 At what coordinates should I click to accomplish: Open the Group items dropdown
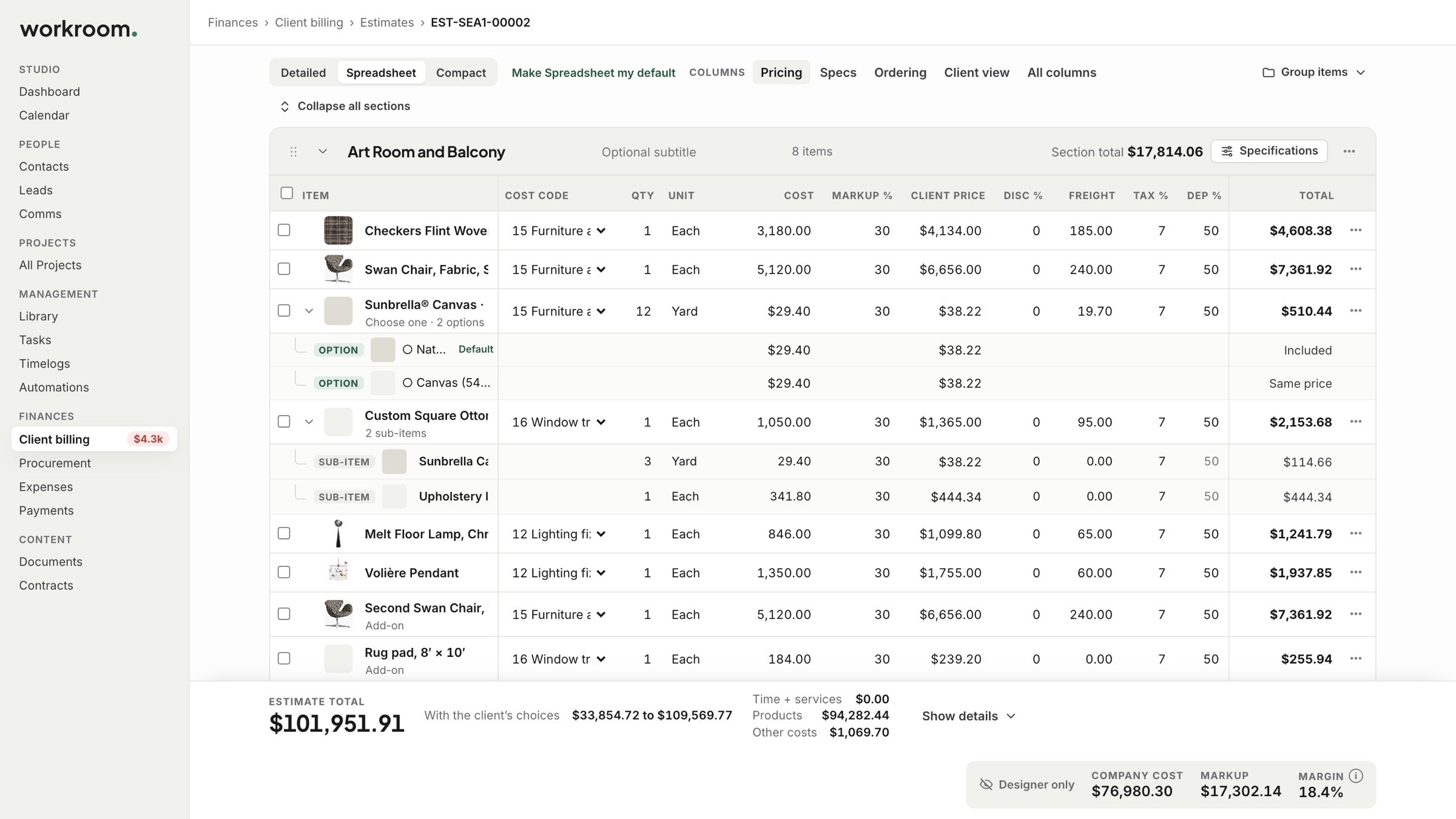[1314, 72]
